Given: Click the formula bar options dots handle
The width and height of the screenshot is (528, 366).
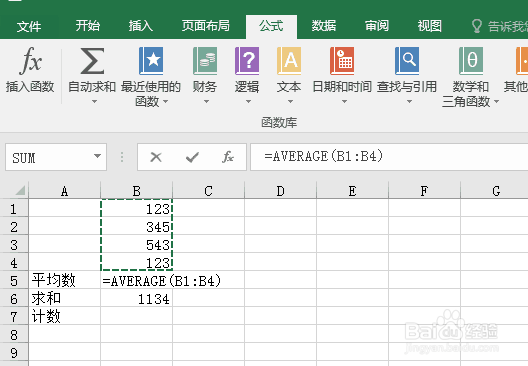Looking at the screenshot, I should 122,157.
